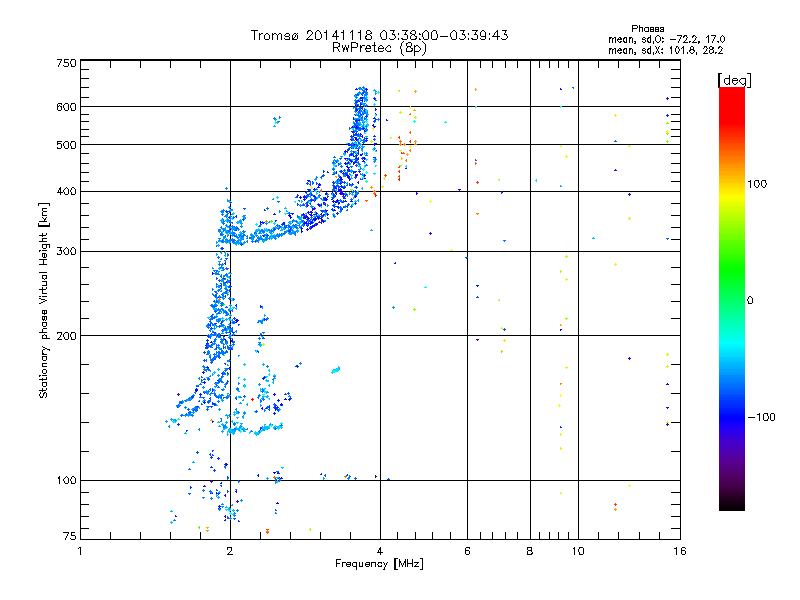
Task: Click the x-axis tick label '8'
Action: 530,551
